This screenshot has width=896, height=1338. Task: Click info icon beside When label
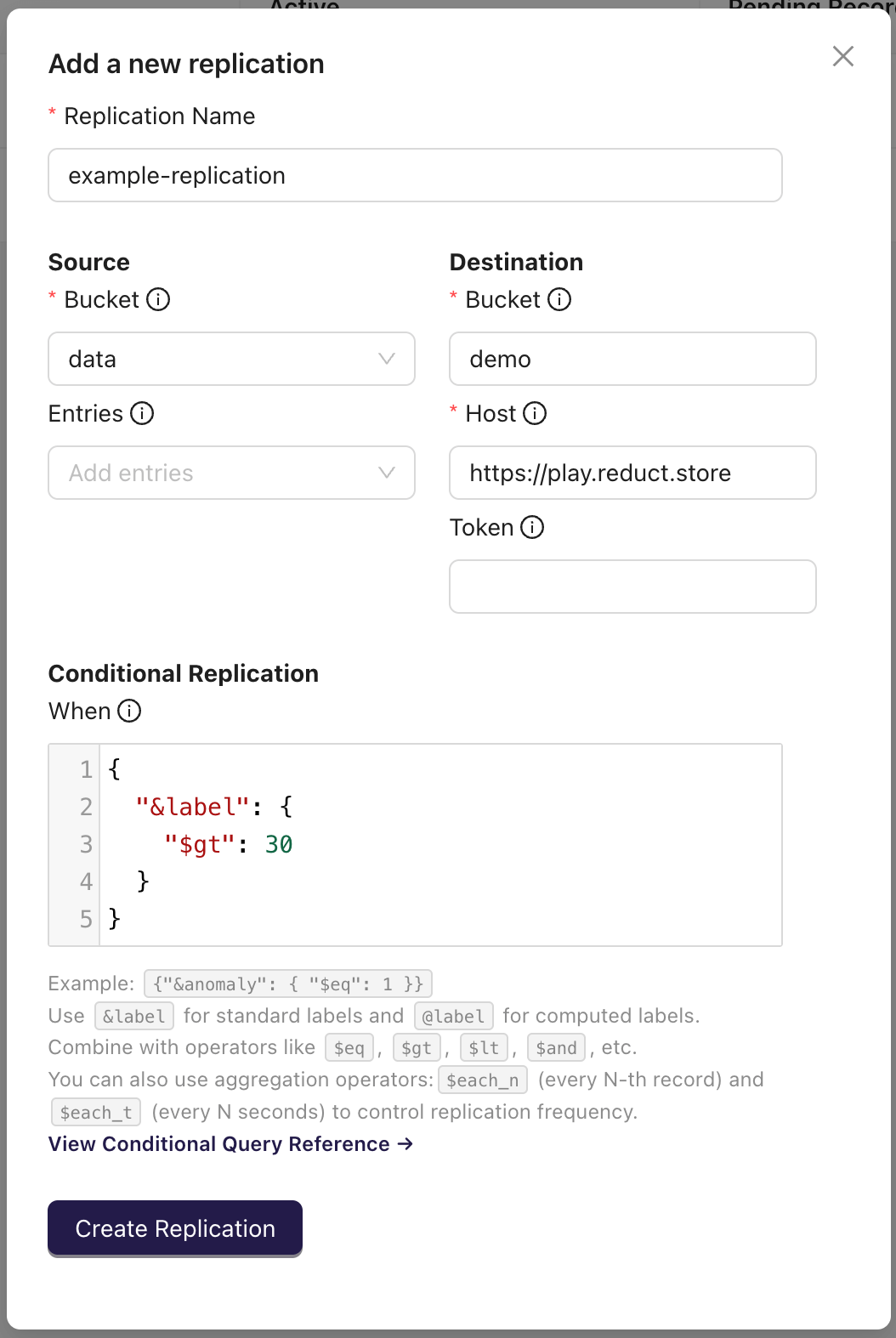click(x=129, y=711)
